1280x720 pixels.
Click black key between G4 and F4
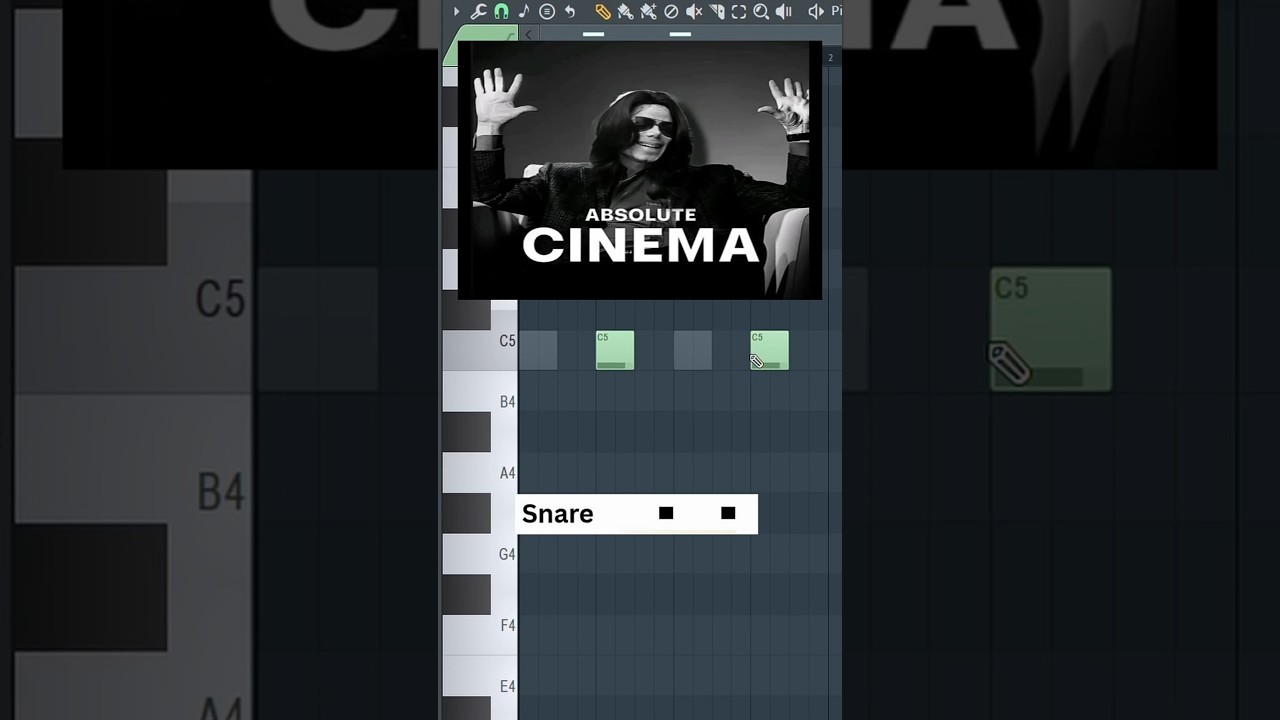[x=467, y=595]
